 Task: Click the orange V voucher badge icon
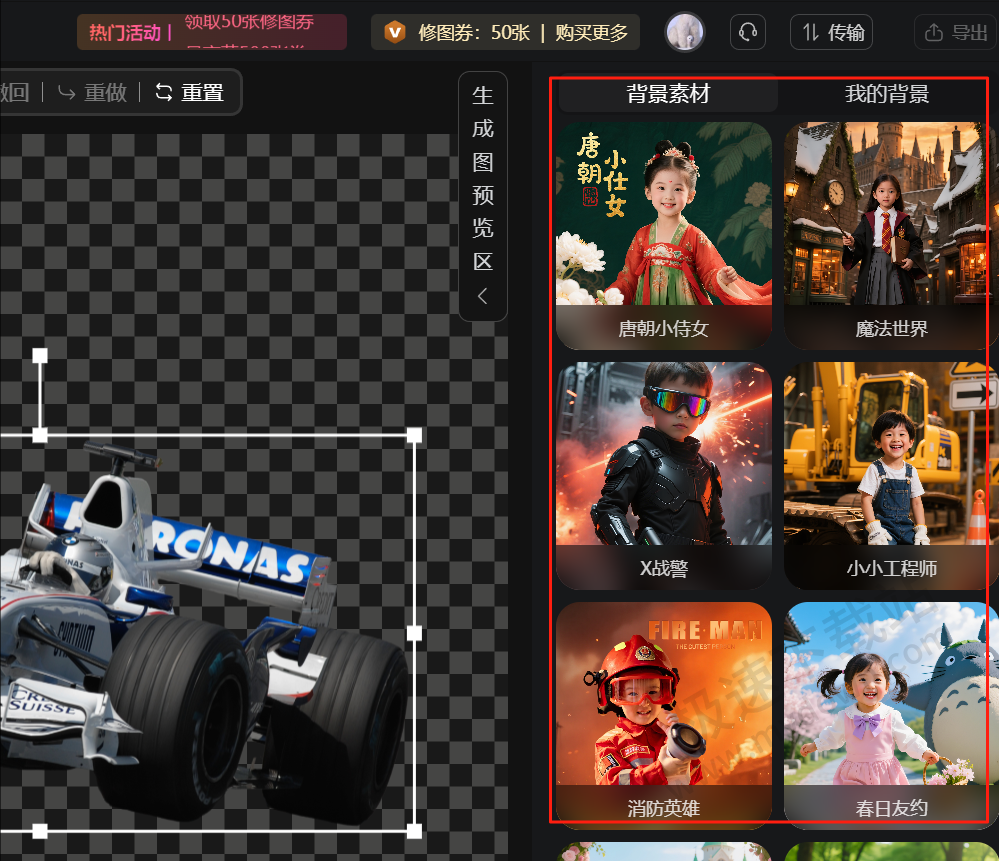pyautogui.click(x=396, y=32)
